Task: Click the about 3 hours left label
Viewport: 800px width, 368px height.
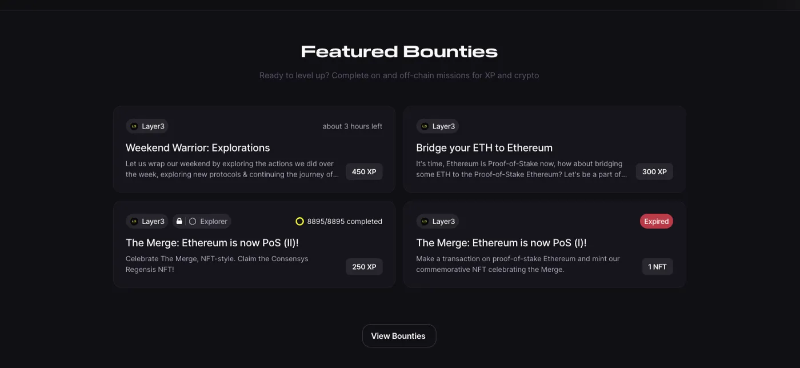Action: (x=352, y=126)
